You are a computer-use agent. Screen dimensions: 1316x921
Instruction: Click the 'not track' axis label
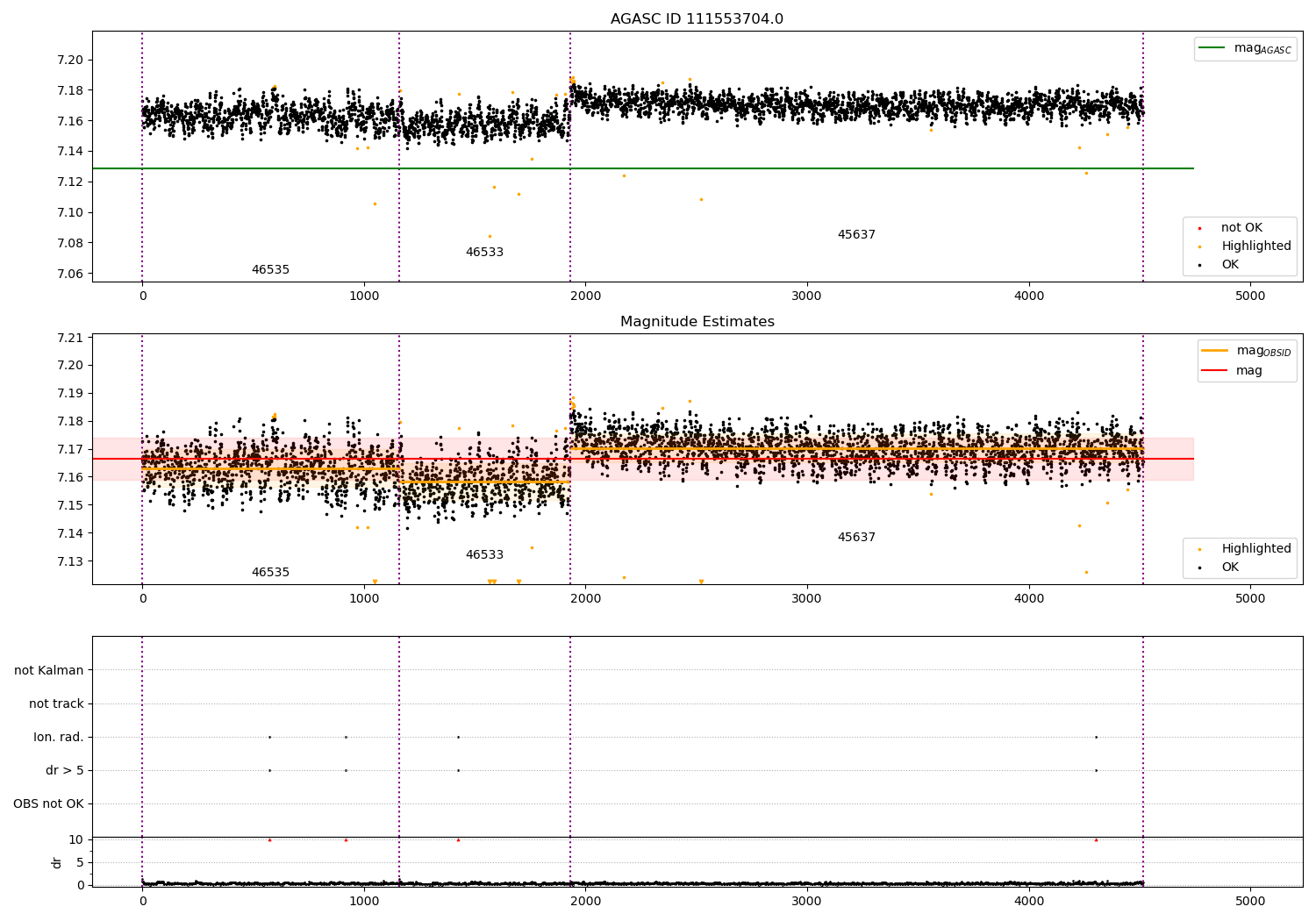pos(56,703)
